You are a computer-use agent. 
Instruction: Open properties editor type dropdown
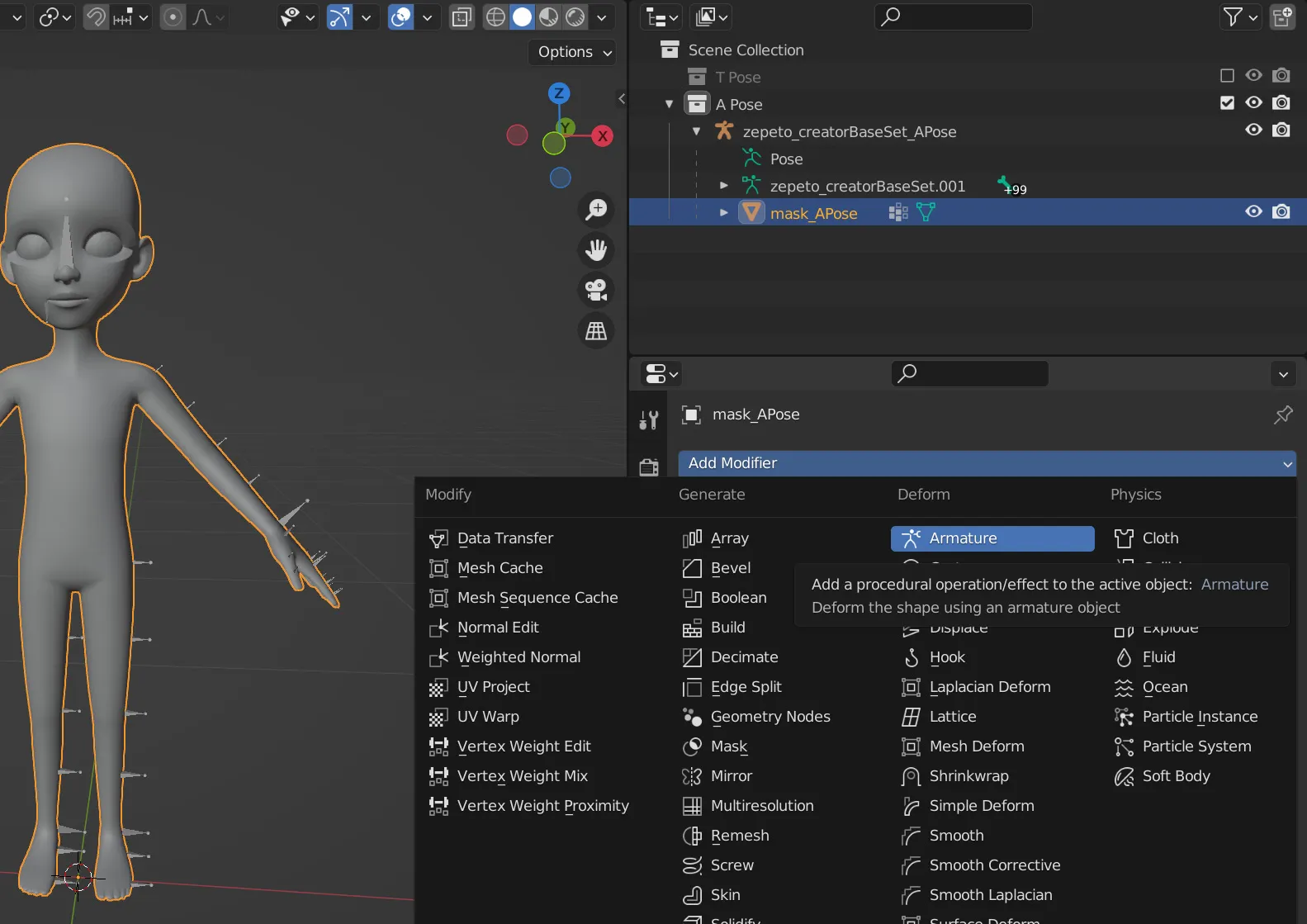click(x=661, y=374)
